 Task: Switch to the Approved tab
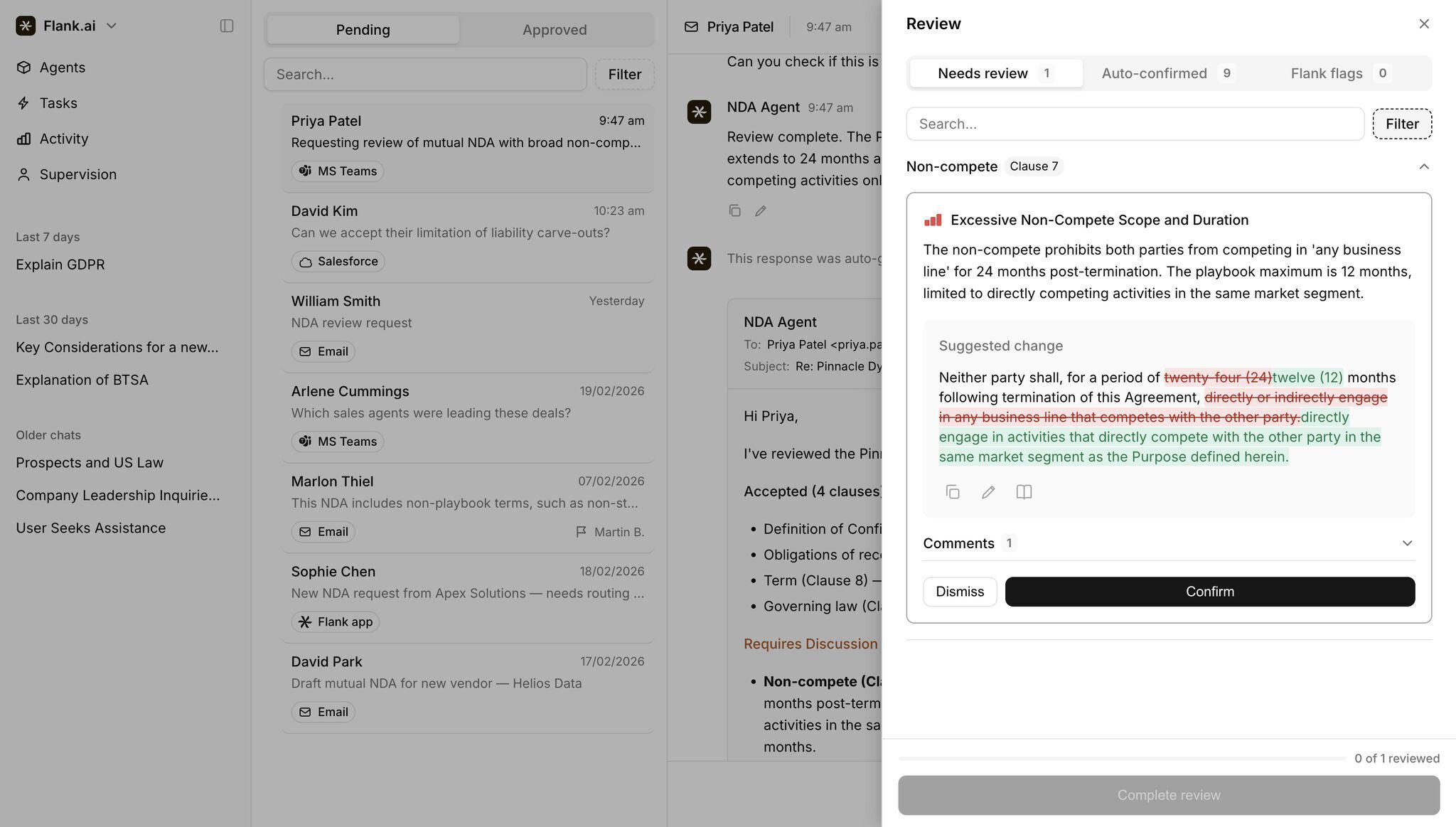point(555,30)
